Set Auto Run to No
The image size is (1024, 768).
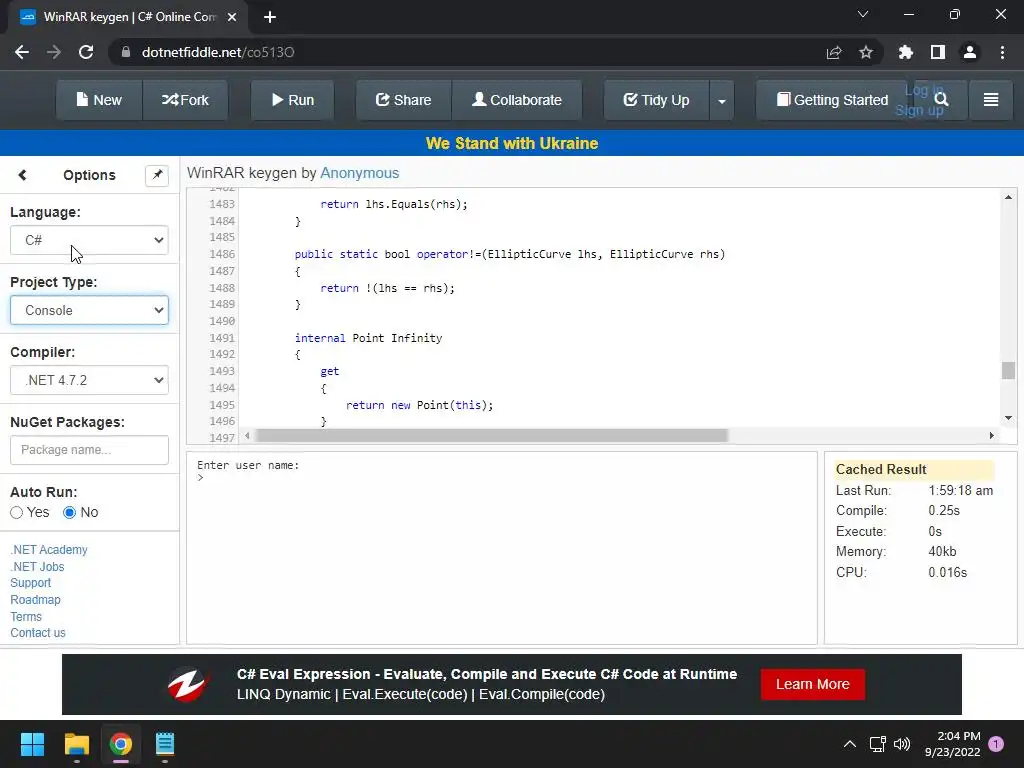(69, 513)
